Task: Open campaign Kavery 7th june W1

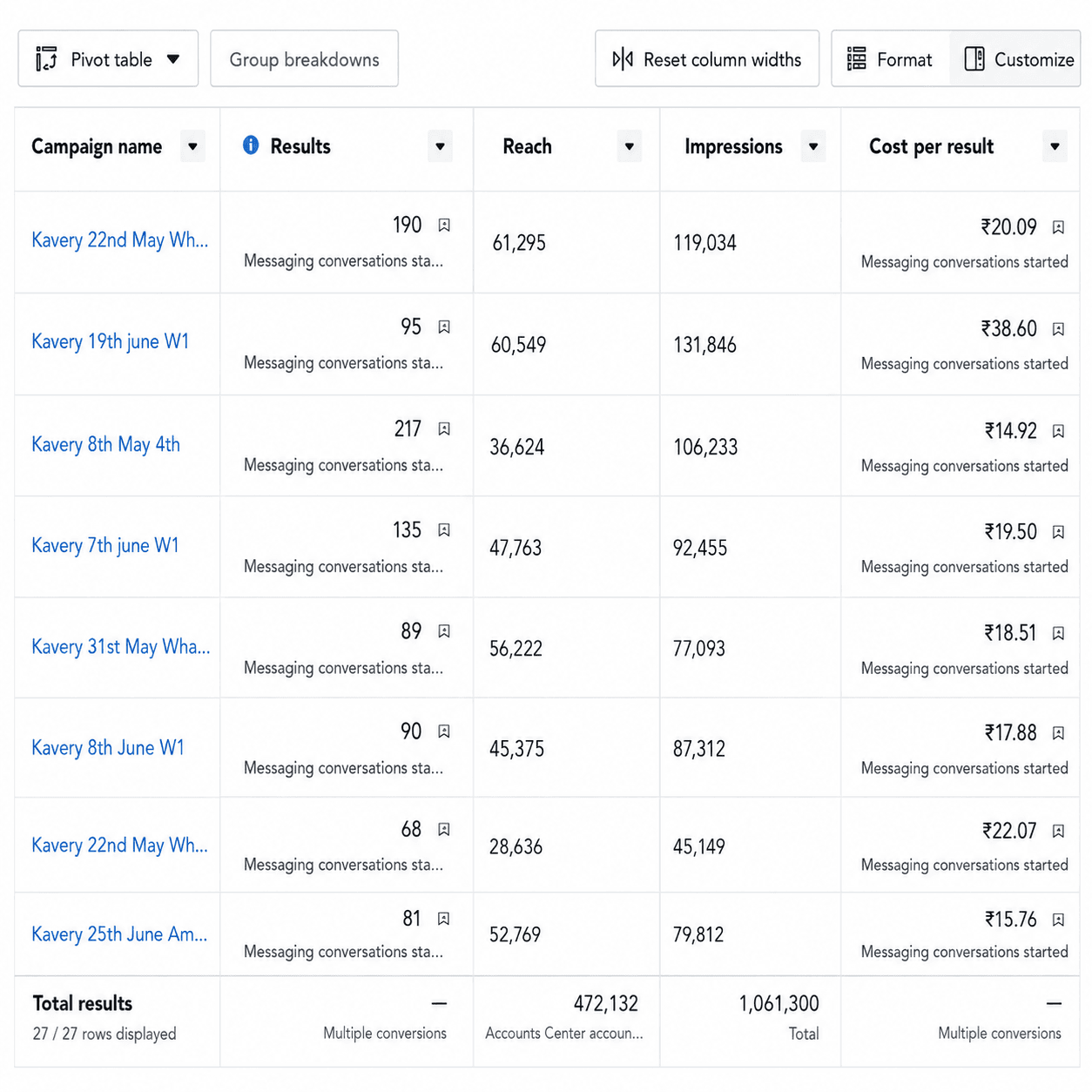Action: point(105,545)
